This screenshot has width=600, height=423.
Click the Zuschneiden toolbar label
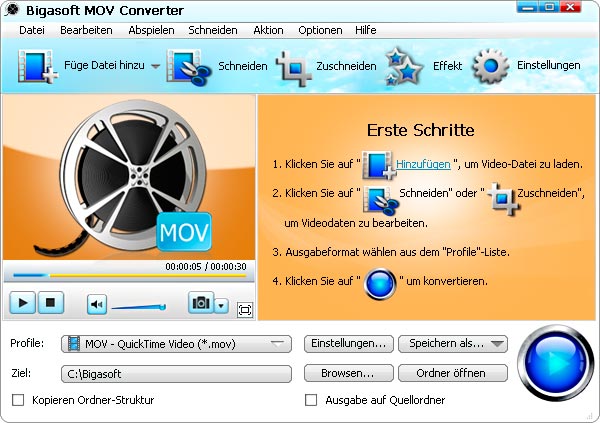(346, 66)
